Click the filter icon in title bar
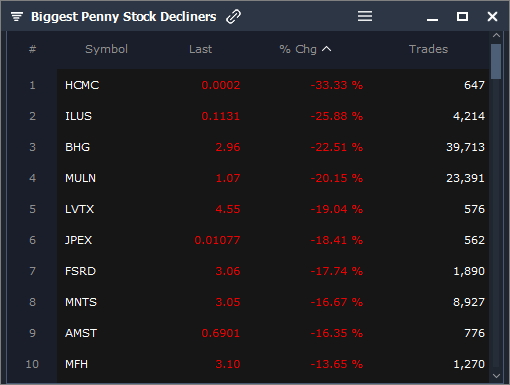Image resolution: width=510 pixels, height=385 pixels. [x=17, y=16]
